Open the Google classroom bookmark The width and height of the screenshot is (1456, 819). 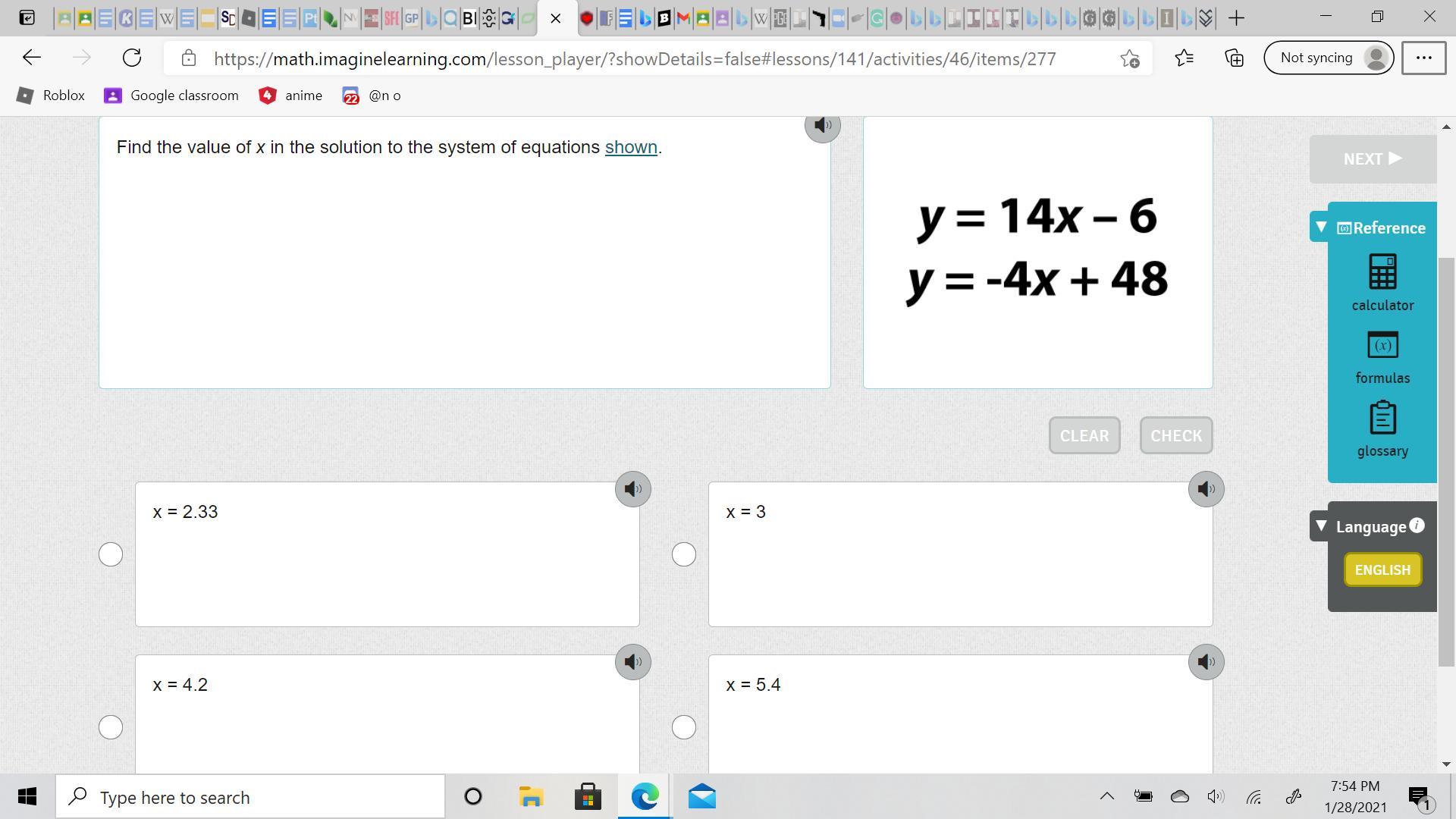click(171, 96)
